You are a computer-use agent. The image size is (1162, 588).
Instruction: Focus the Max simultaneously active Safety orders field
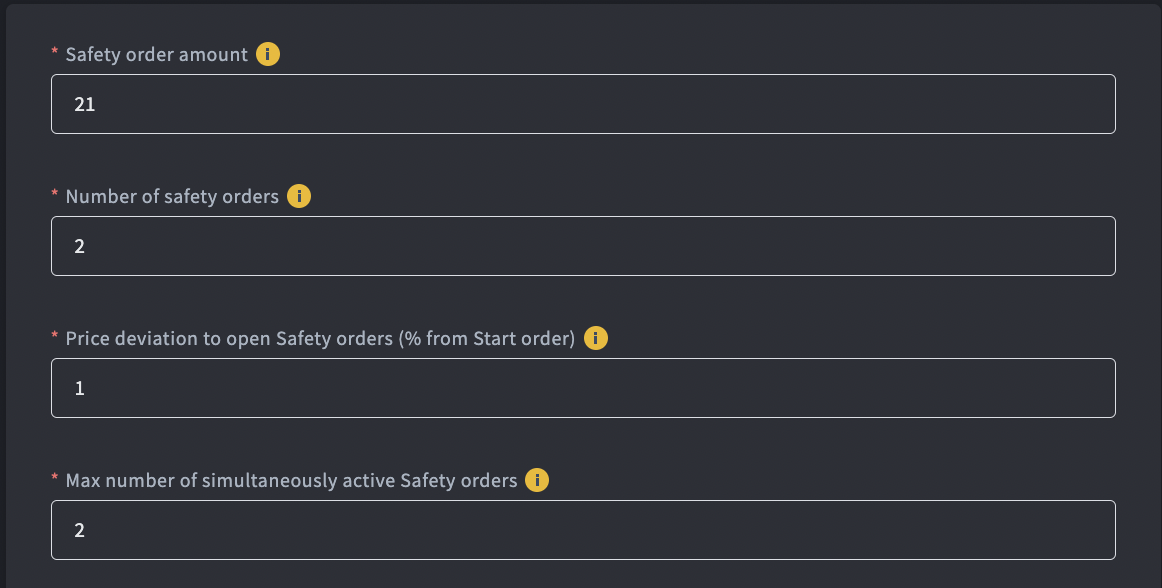(583, 530)
